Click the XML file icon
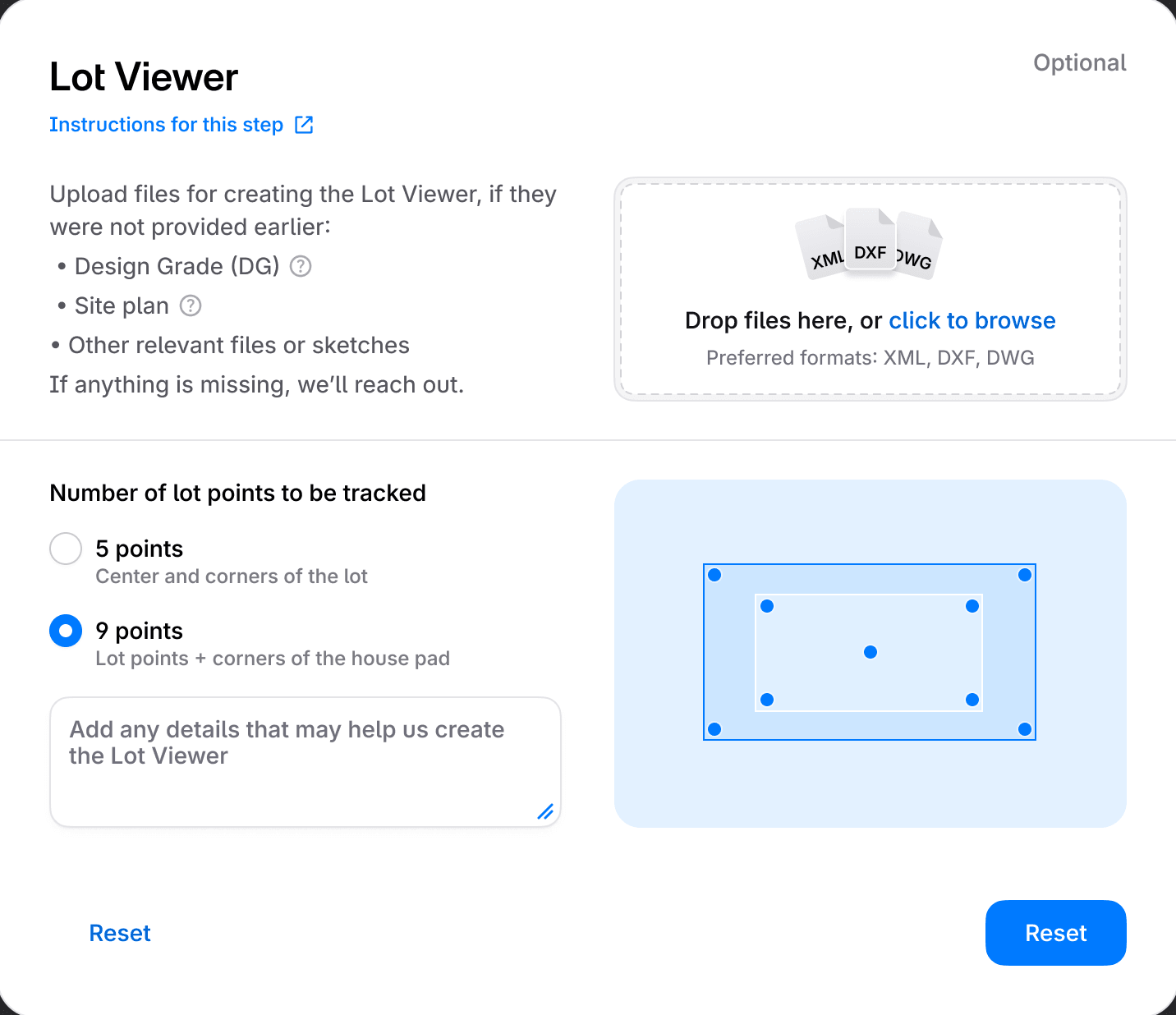Image resolution: width=1176 pixels, height=1015 pixels. click(x=822, y=247)
